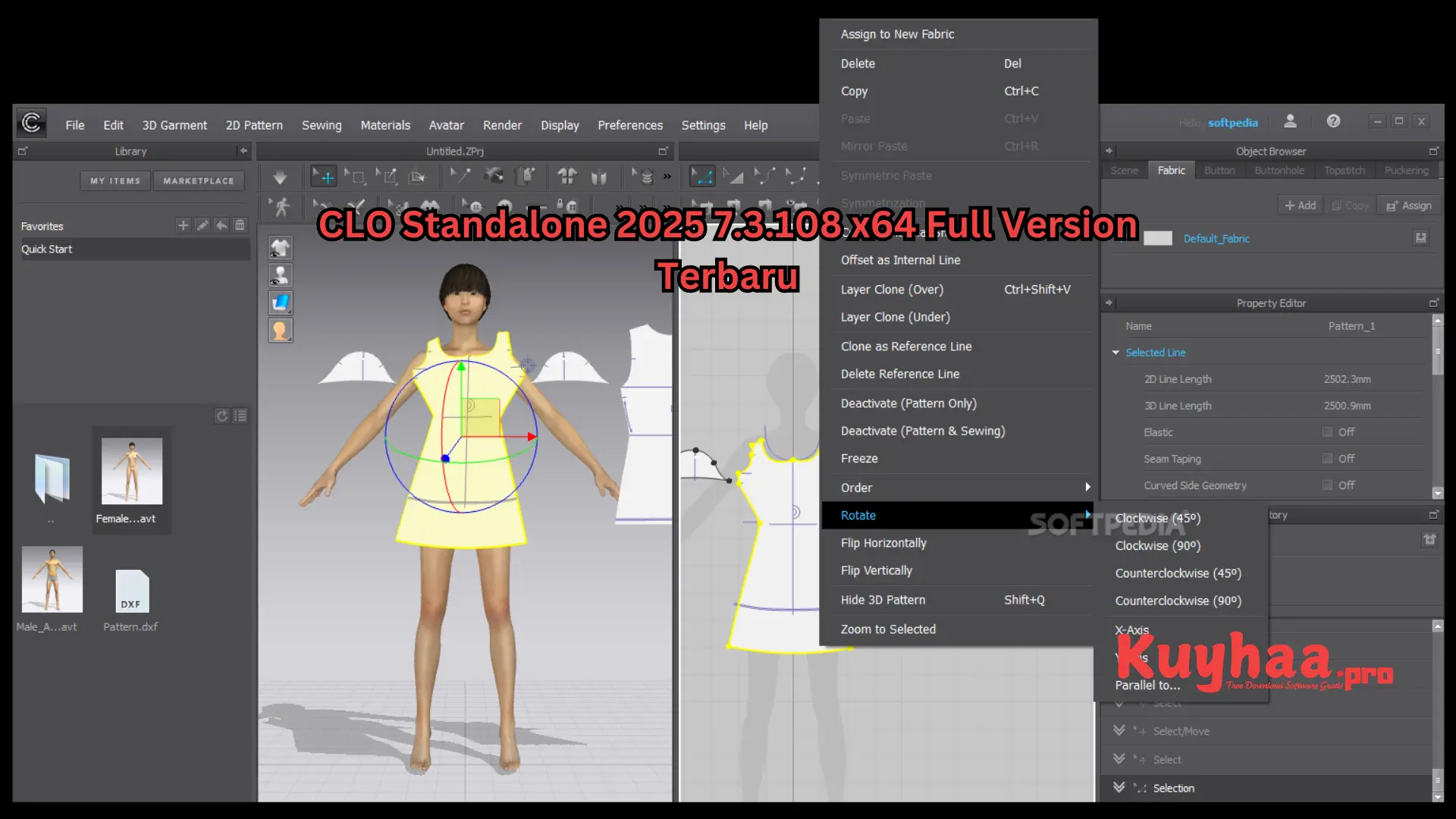The height and width of the screenshot is (819, 1456).
Task: Click the user account icon
Action: coord(1290,121)
